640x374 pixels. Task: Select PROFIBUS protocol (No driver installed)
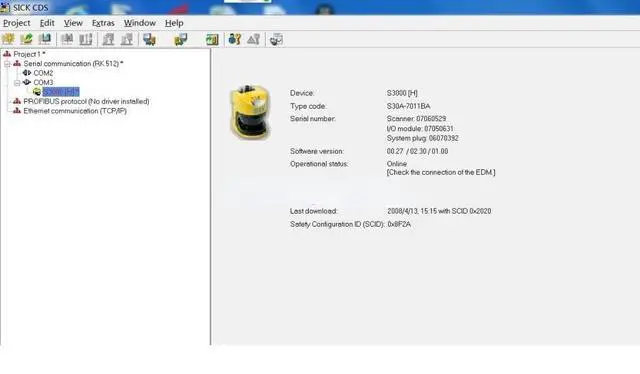86,101
